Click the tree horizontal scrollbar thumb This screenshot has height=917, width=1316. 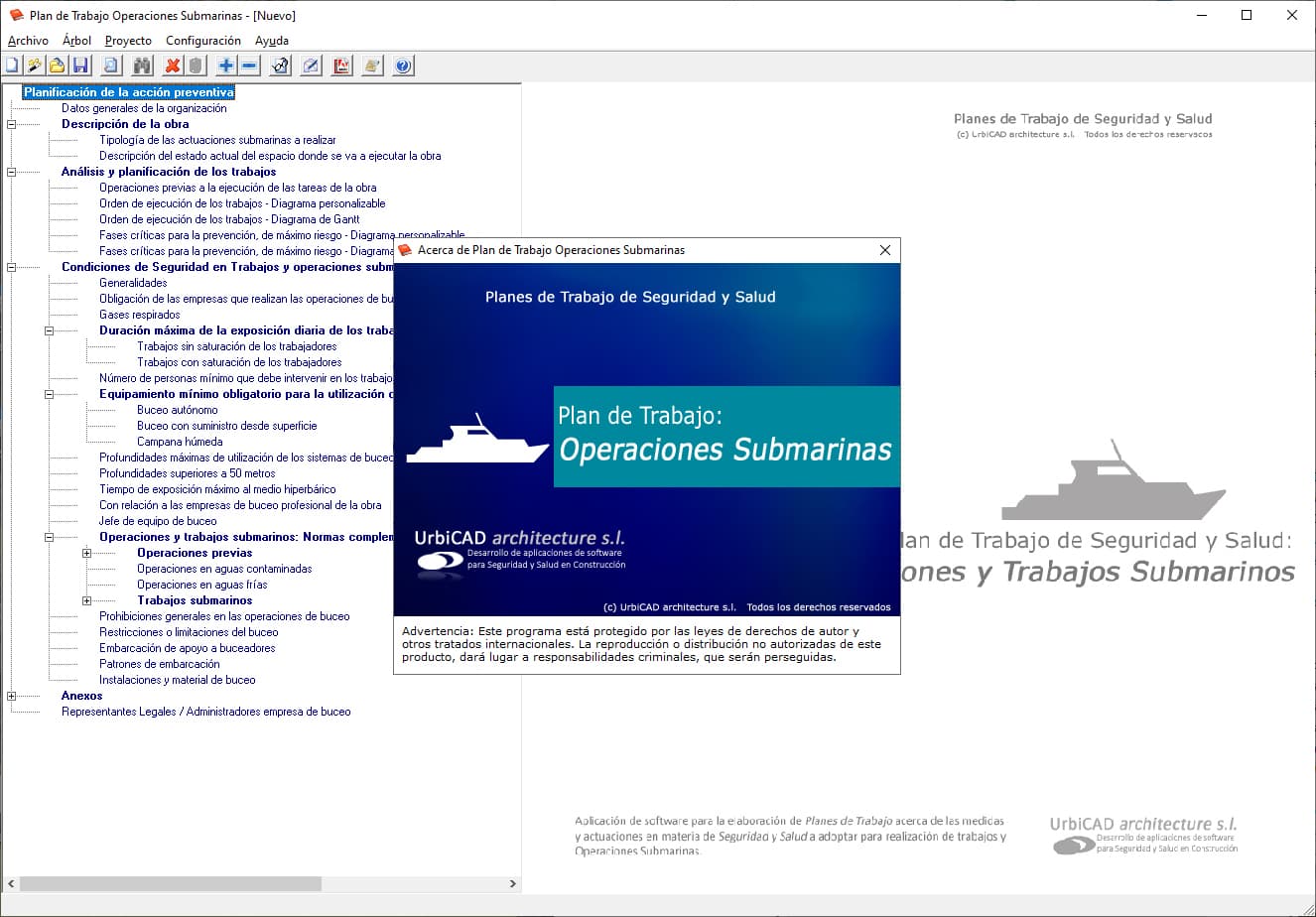(170, 883)
